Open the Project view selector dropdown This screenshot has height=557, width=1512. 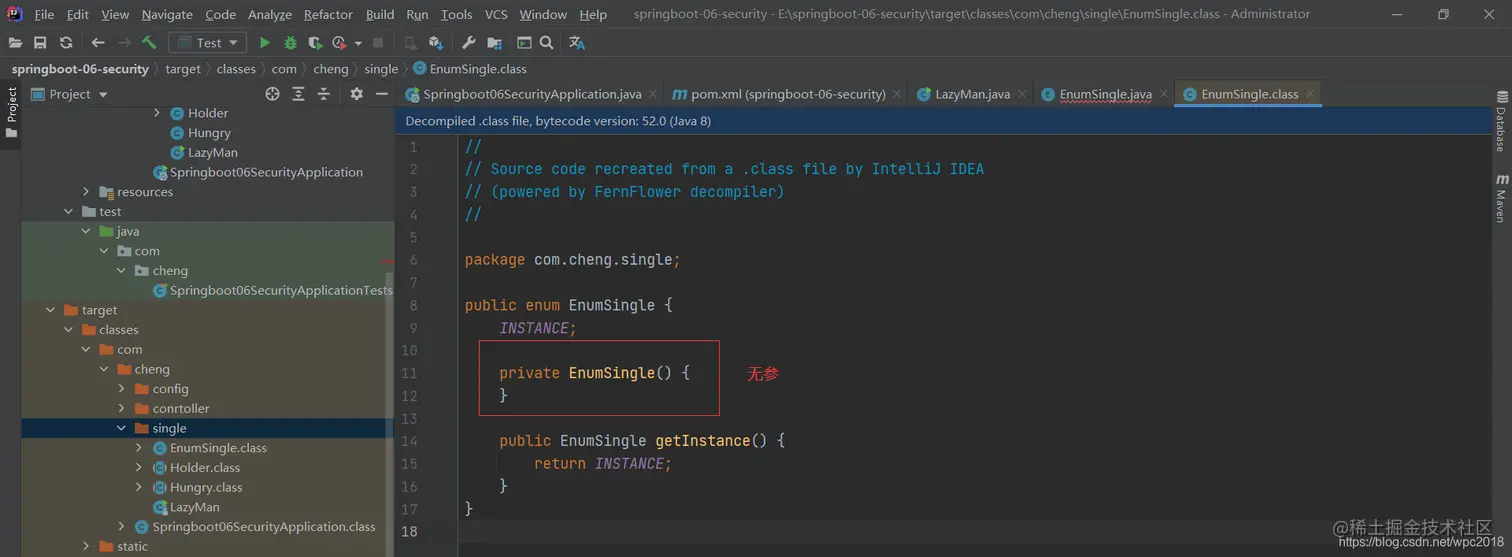click(70, 94)
